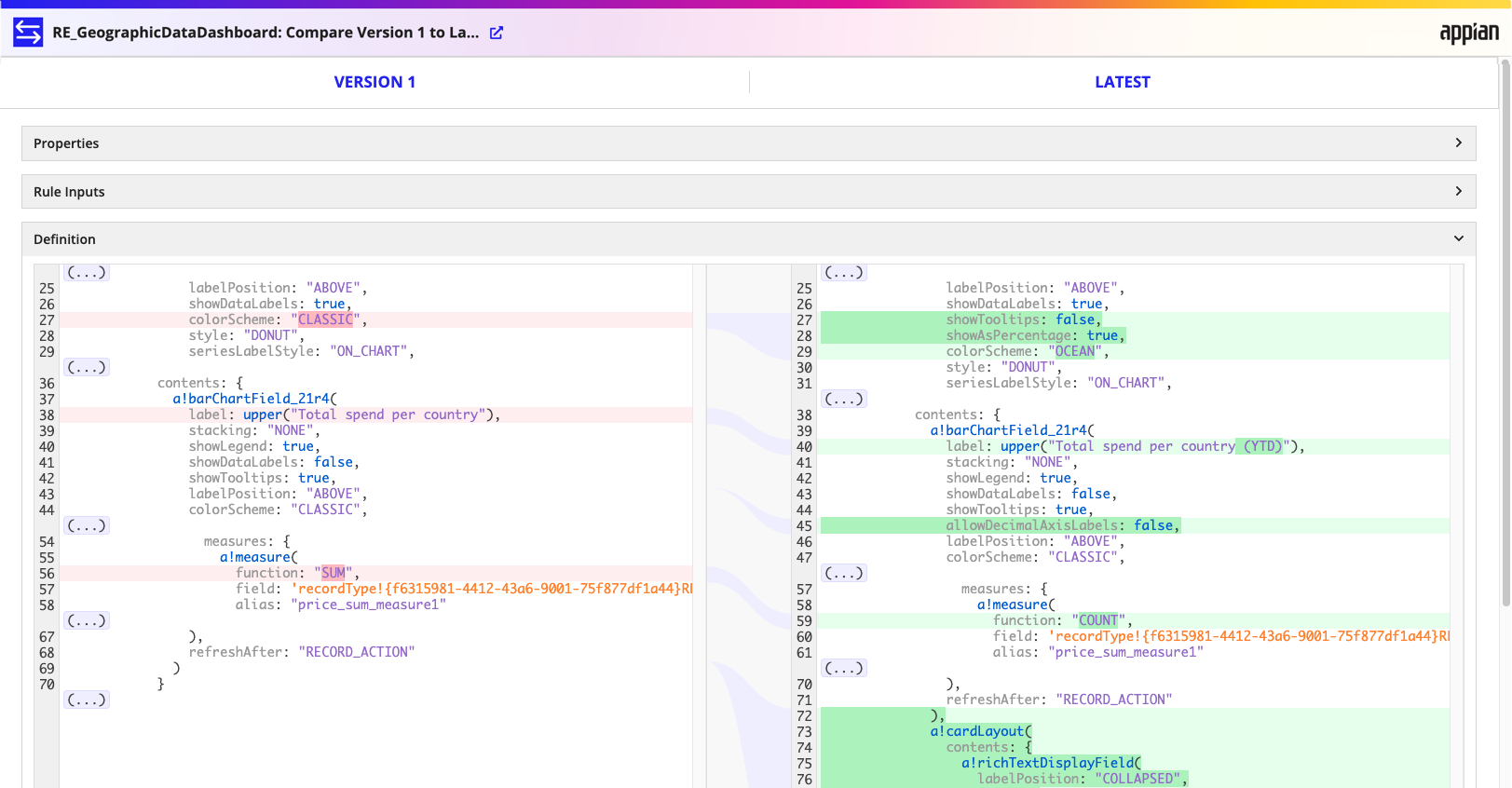Click a!measure( in Version 1 pane
1512x788 pixels.
click(258, 557)
